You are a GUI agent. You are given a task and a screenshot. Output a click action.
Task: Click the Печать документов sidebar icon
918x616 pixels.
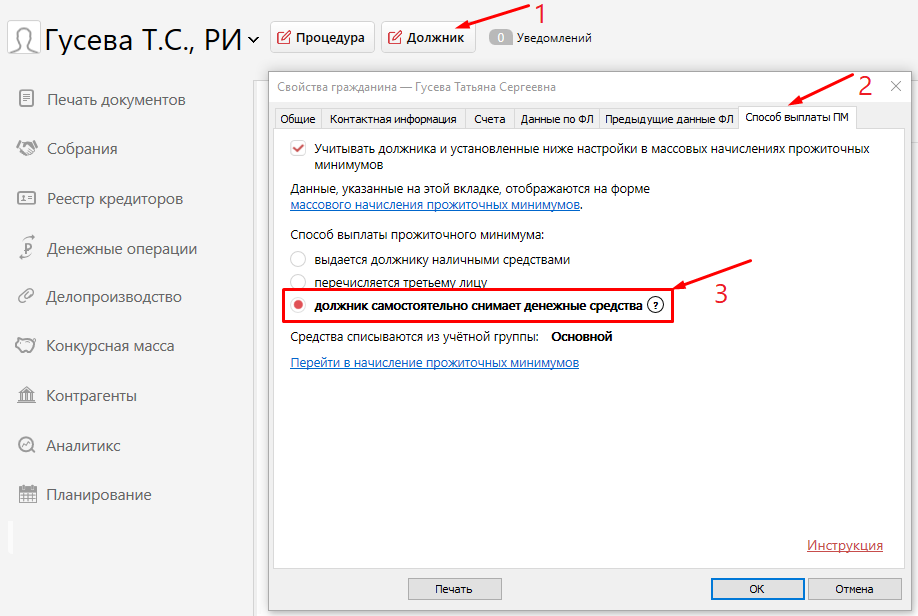tap(27, 99)
